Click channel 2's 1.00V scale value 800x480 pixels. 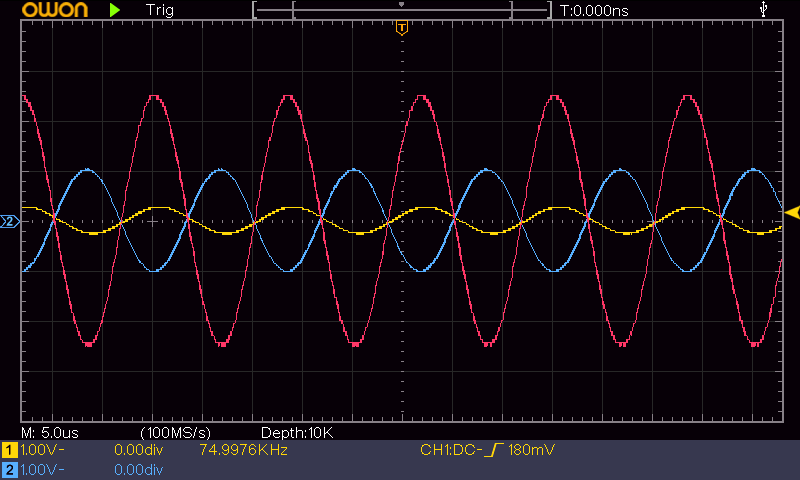tap(42, 469)
